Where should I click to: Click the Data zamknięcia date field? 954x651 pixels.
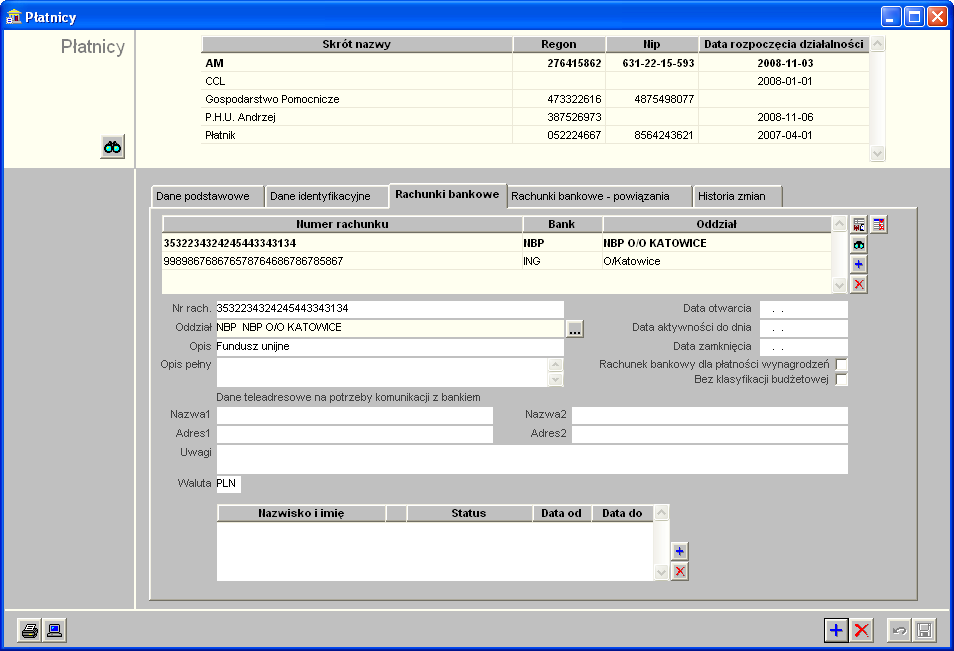(804, 347)
